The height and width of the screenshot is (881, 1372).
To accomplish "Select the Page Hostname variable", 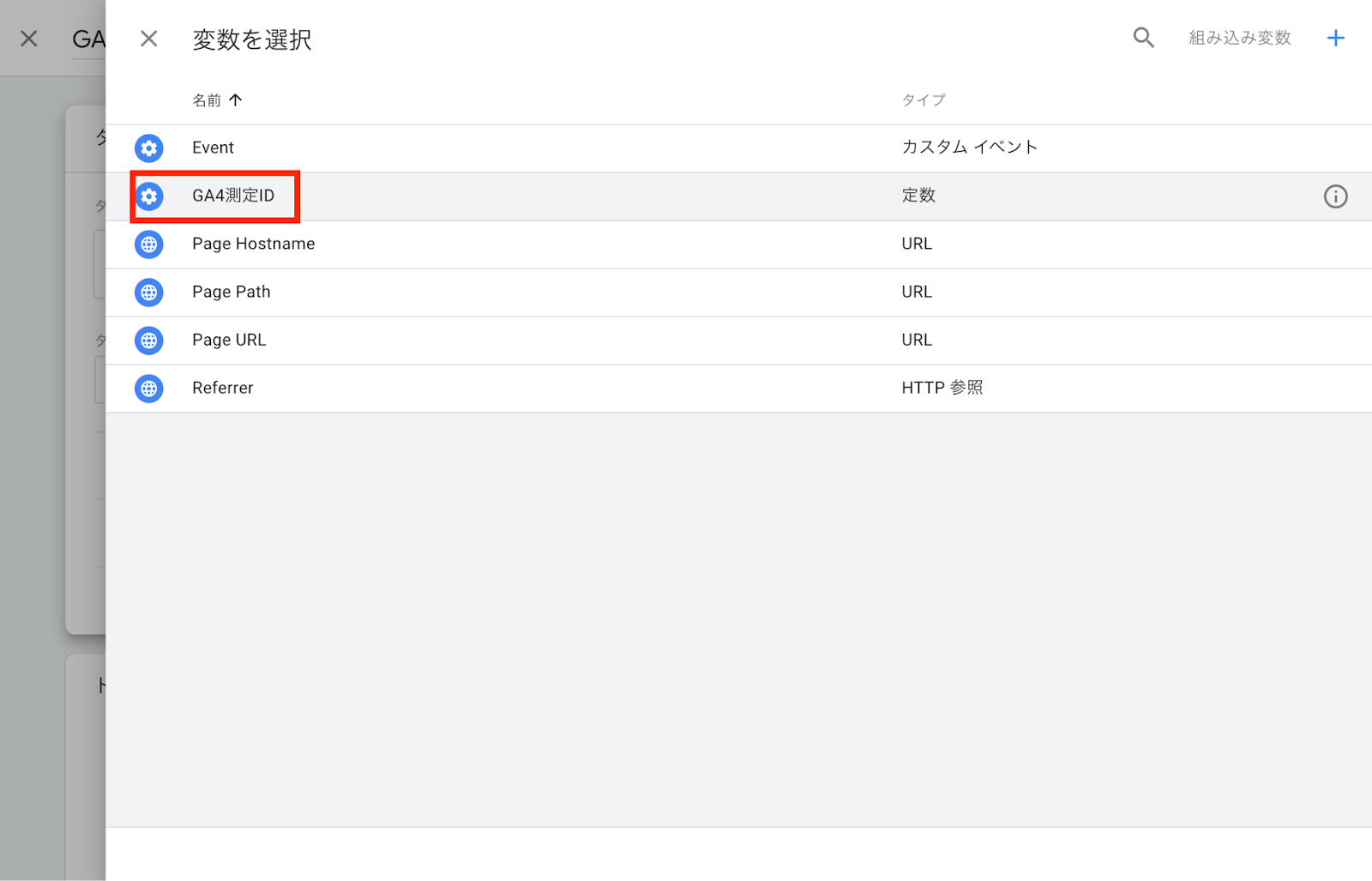I will tap(254, 244).
